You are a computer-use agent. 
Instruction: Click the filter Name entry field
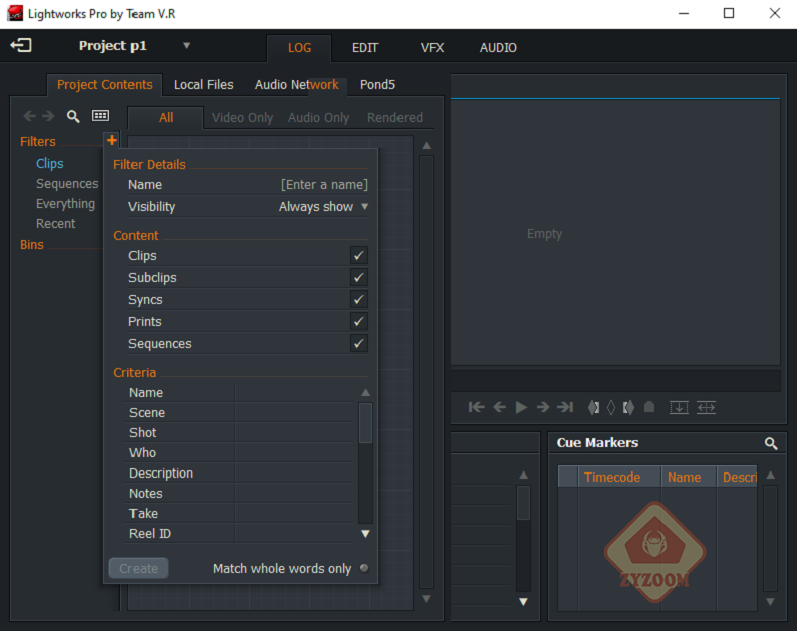[x=324, y=185]
